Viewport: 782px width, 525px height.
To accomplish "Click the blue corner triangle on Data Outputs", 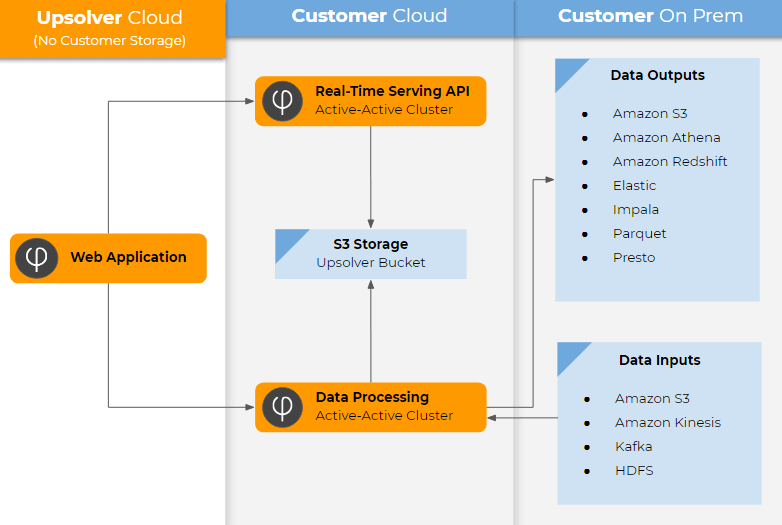I will pyautogui.click(x=568, y=71).
